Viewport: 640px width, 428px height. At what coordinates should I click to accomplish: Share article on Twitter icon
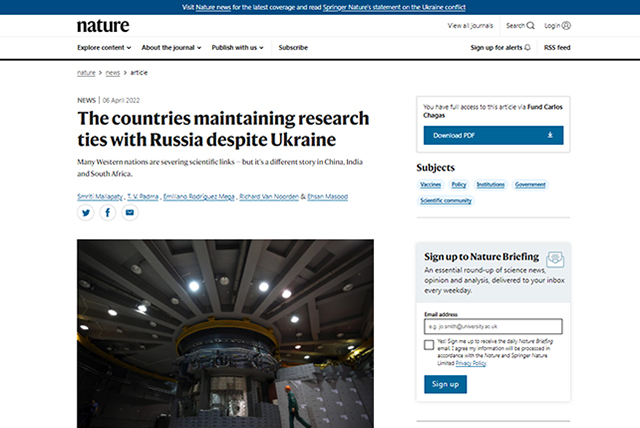coord(86,213)
